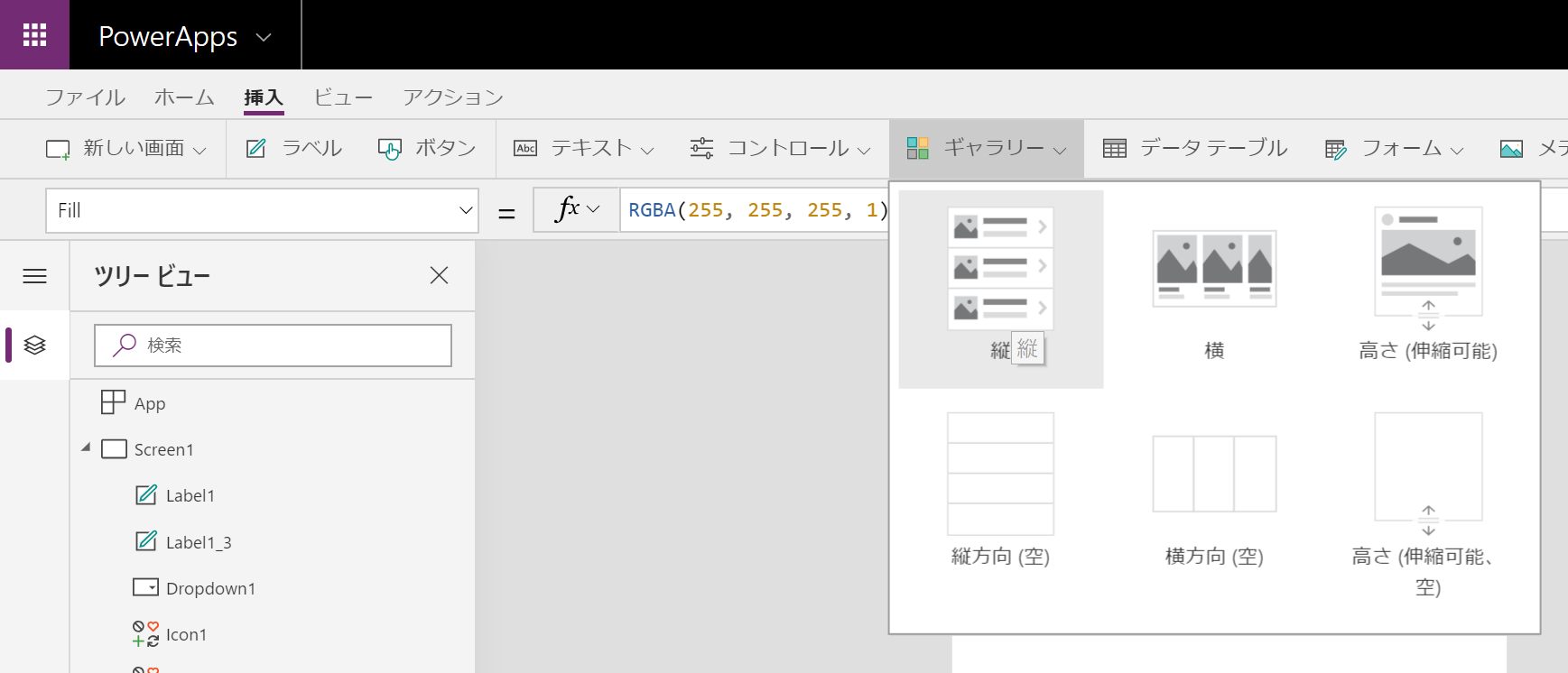Insert a データ テーブル control
Image resolution: width=1568 pixels, height=673 pixels.
tap(1195, 148)
